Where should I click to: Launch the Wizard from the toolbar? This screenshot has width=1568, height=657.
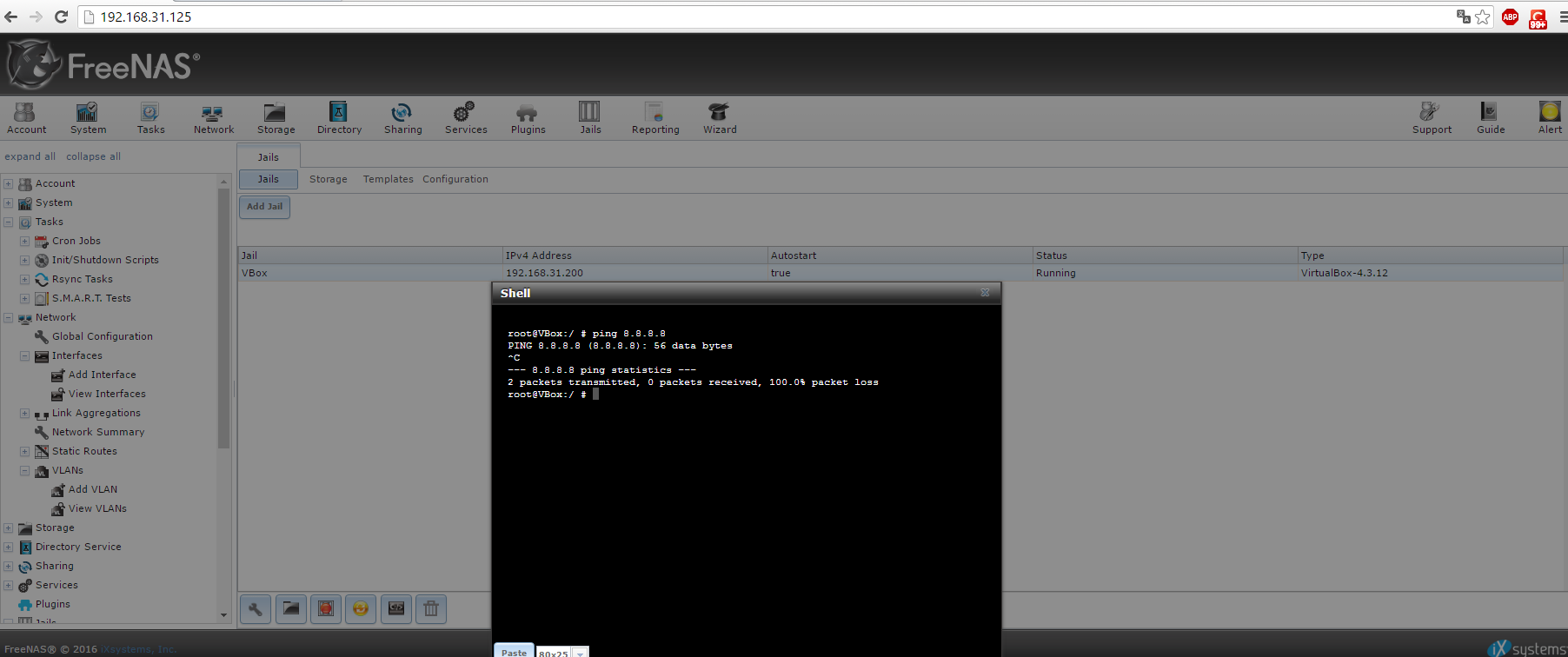click(720, 118)
